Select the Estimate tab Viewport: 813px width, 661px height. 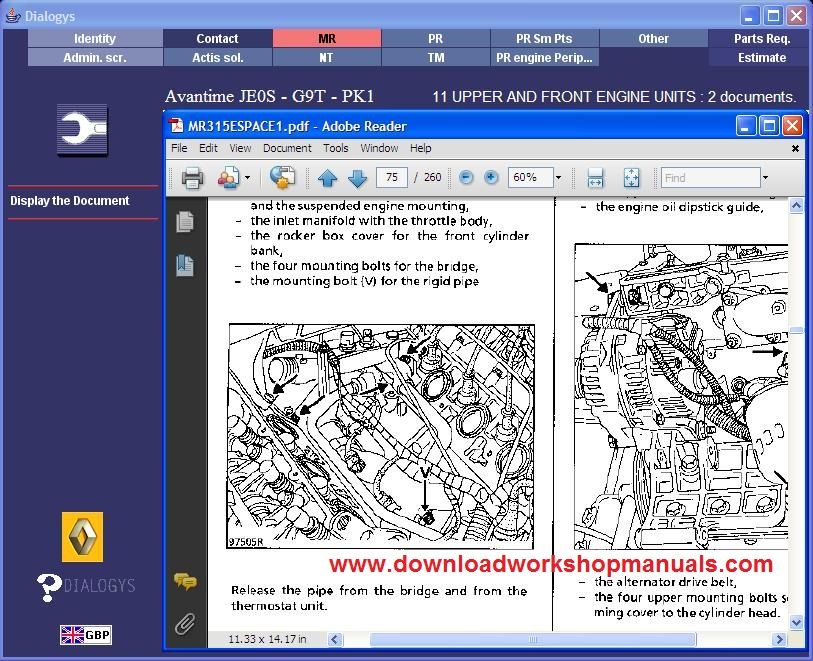pos(762,58)
